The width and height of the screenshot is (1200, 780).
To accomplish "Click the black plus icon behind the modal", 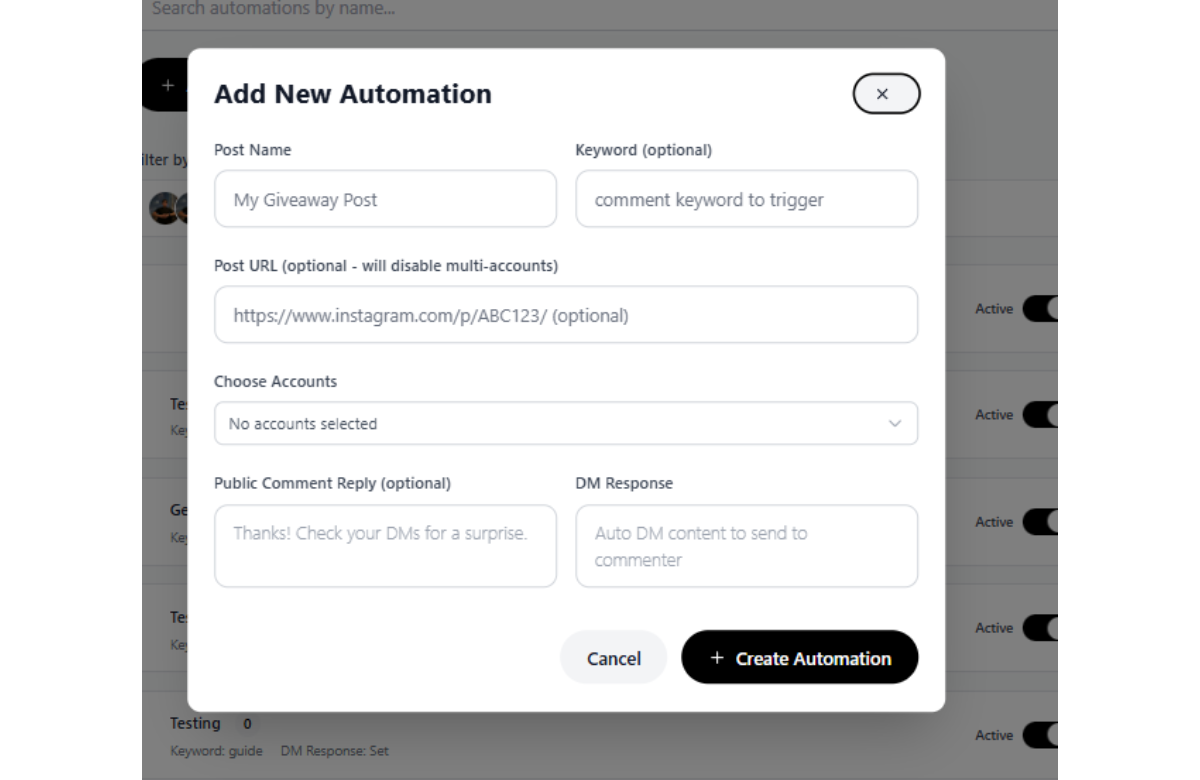I will point(167,85).
